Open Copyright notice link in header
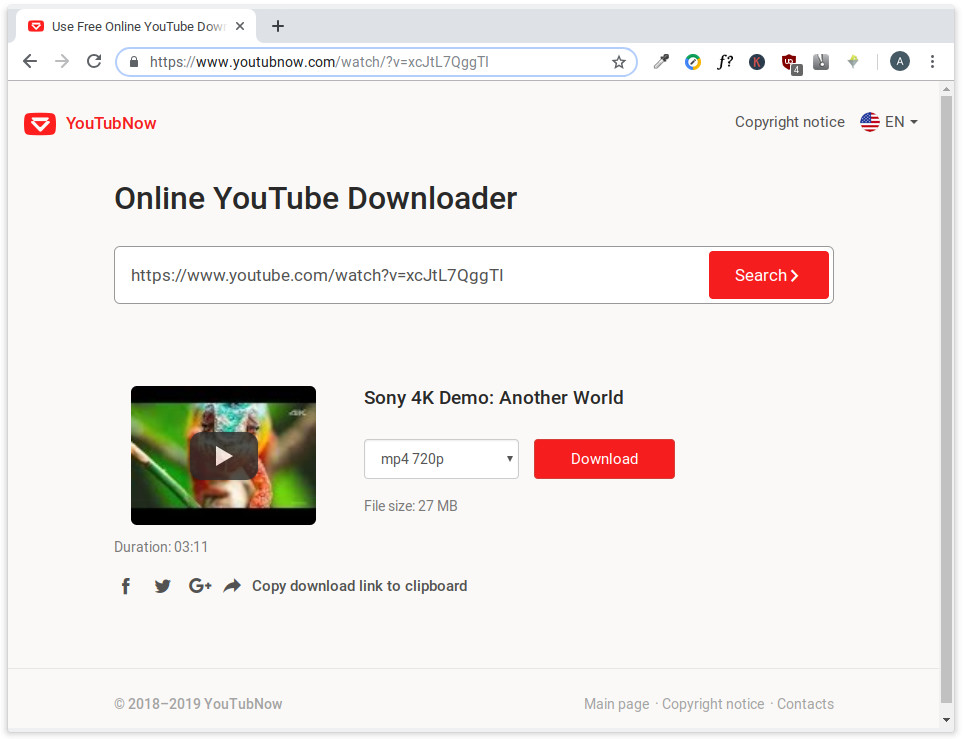The height and width of the screenshot is (739, 964). tap(789, 122)
